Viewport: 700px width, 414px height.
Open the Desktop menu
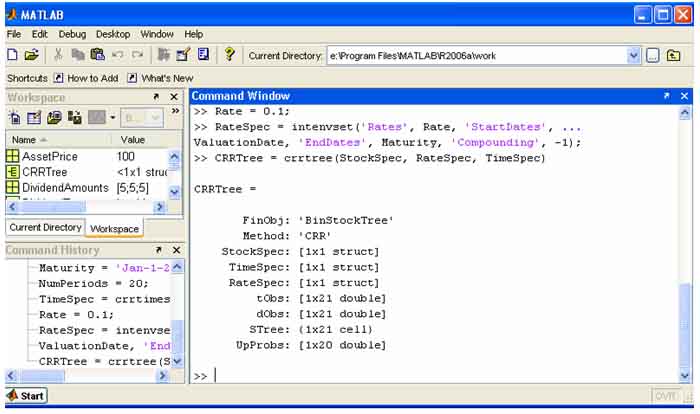coord(113,34)
